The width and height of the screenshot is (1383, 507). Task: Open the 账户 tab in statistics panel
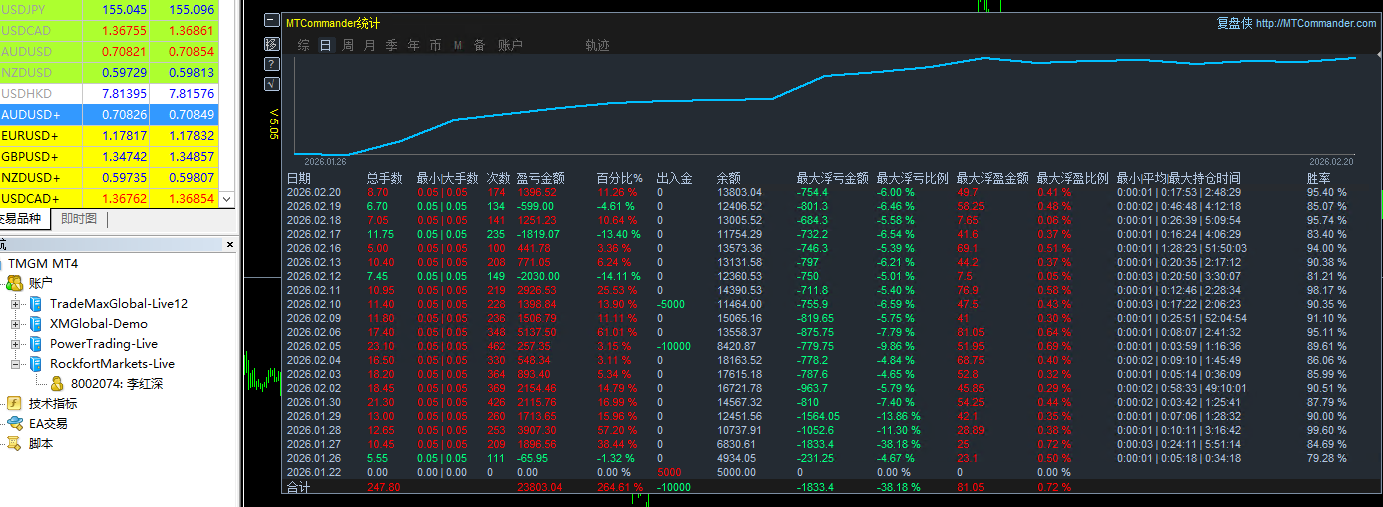(x=510, y=45)
